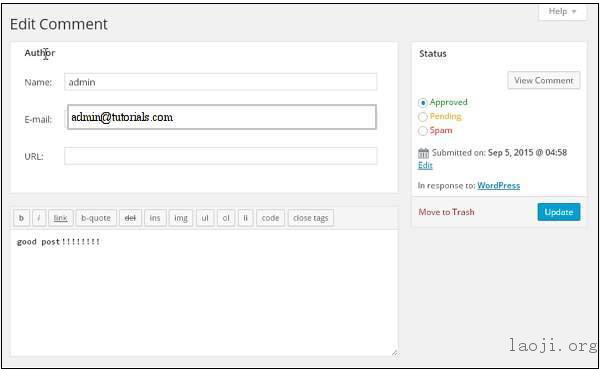Click the empty URL input field
This screenshot has width=600, height=371.
(220, 156)
